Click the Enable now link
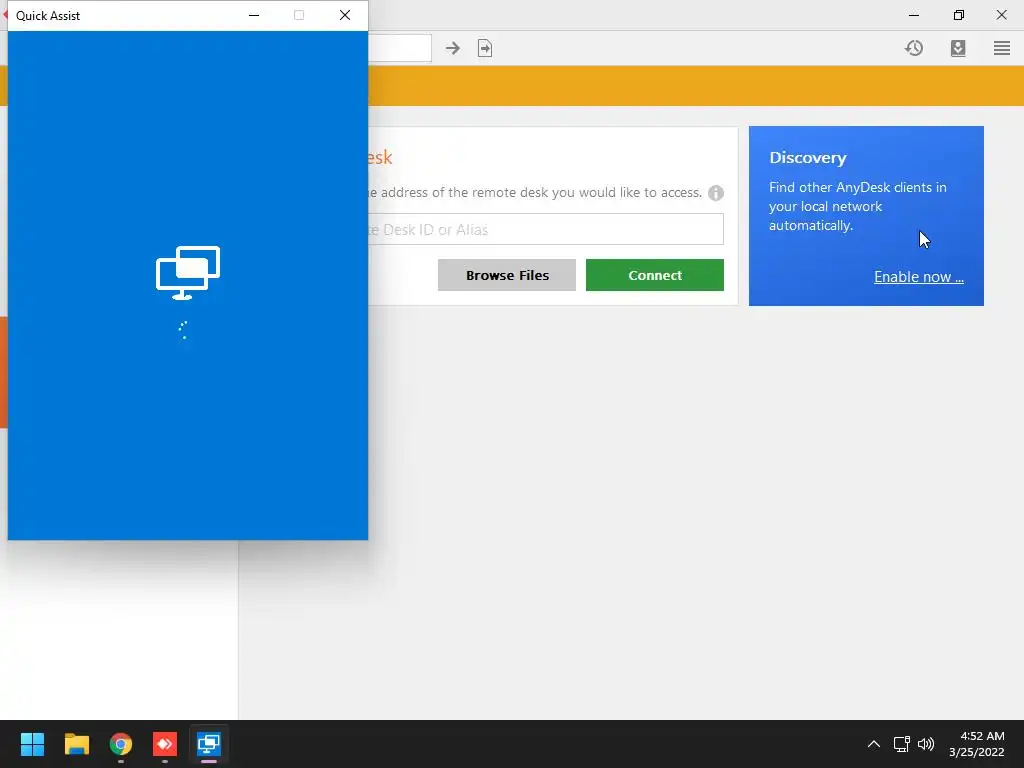Image resolution: width=1024 pixels, height=768 pixels. (x=919, y=277)
